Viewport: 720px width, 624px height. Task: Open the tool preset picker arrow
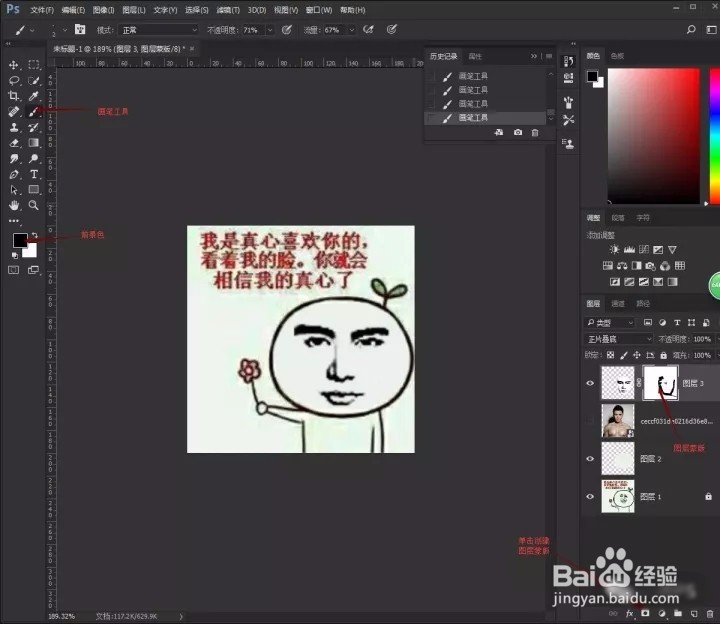[x=32, y=30]
